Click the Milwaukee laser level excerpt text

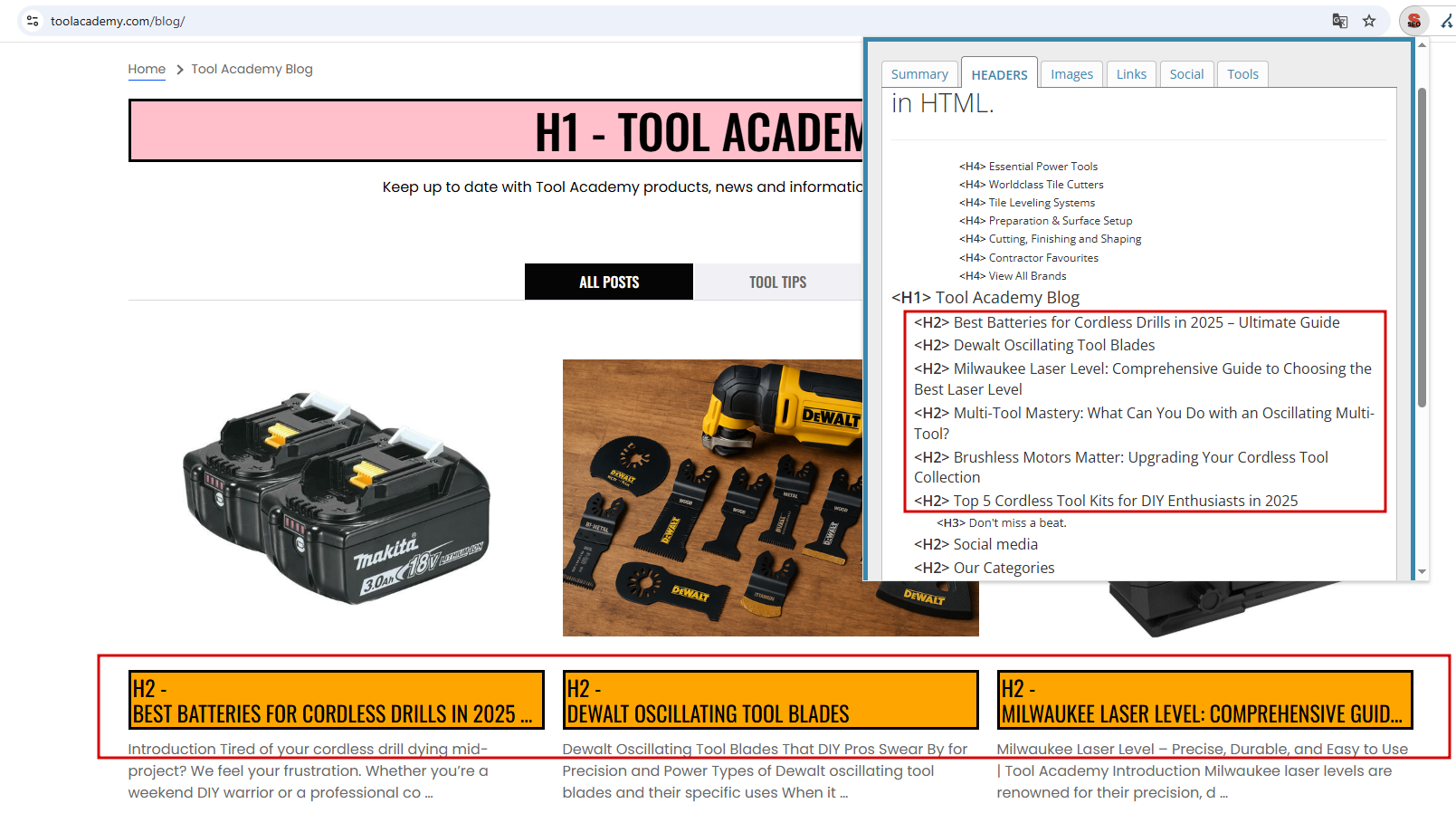(1203, 771)
